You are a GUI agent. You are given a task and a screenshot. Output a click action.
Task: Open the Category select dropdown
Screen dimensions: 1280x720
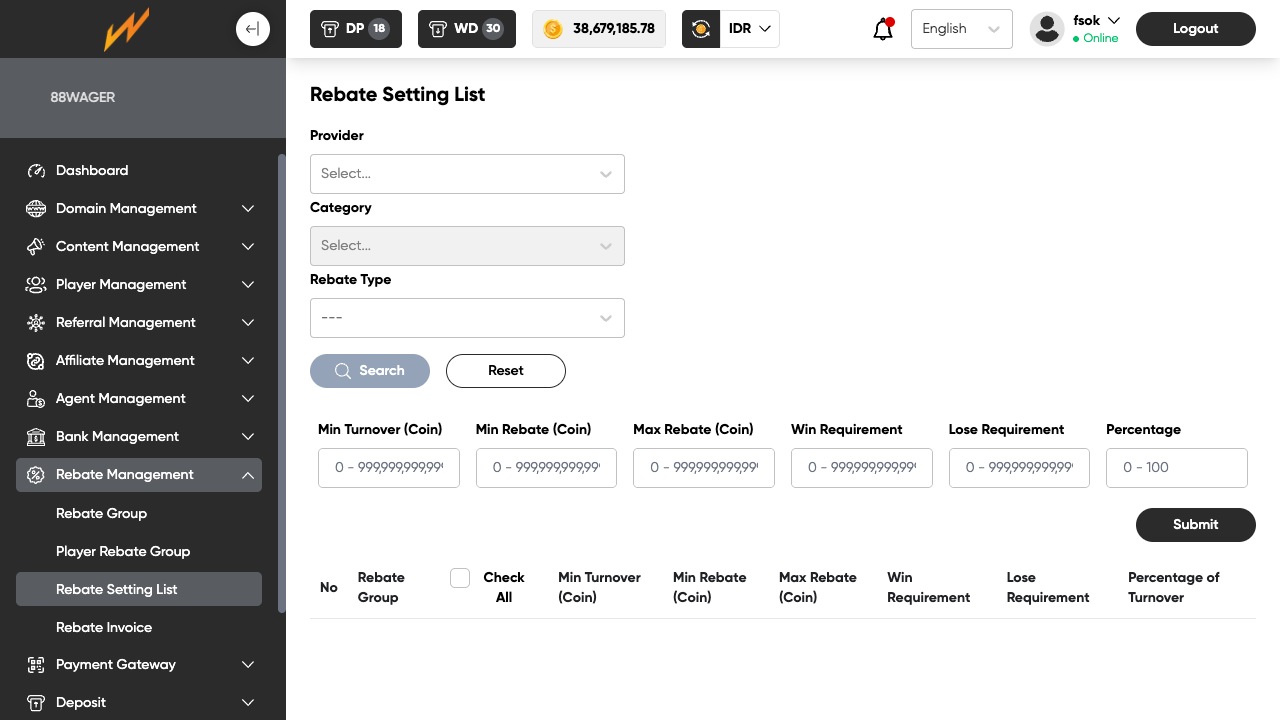coord(467,246)
